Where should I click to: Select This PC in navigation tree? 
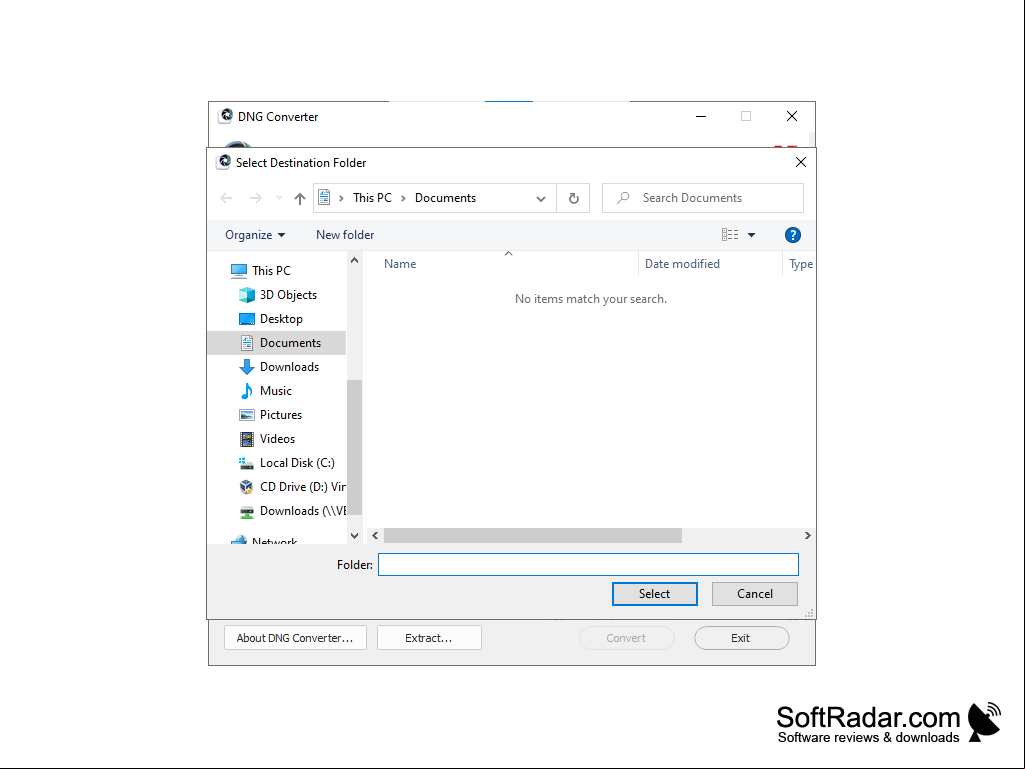click(x=271, y=271)
